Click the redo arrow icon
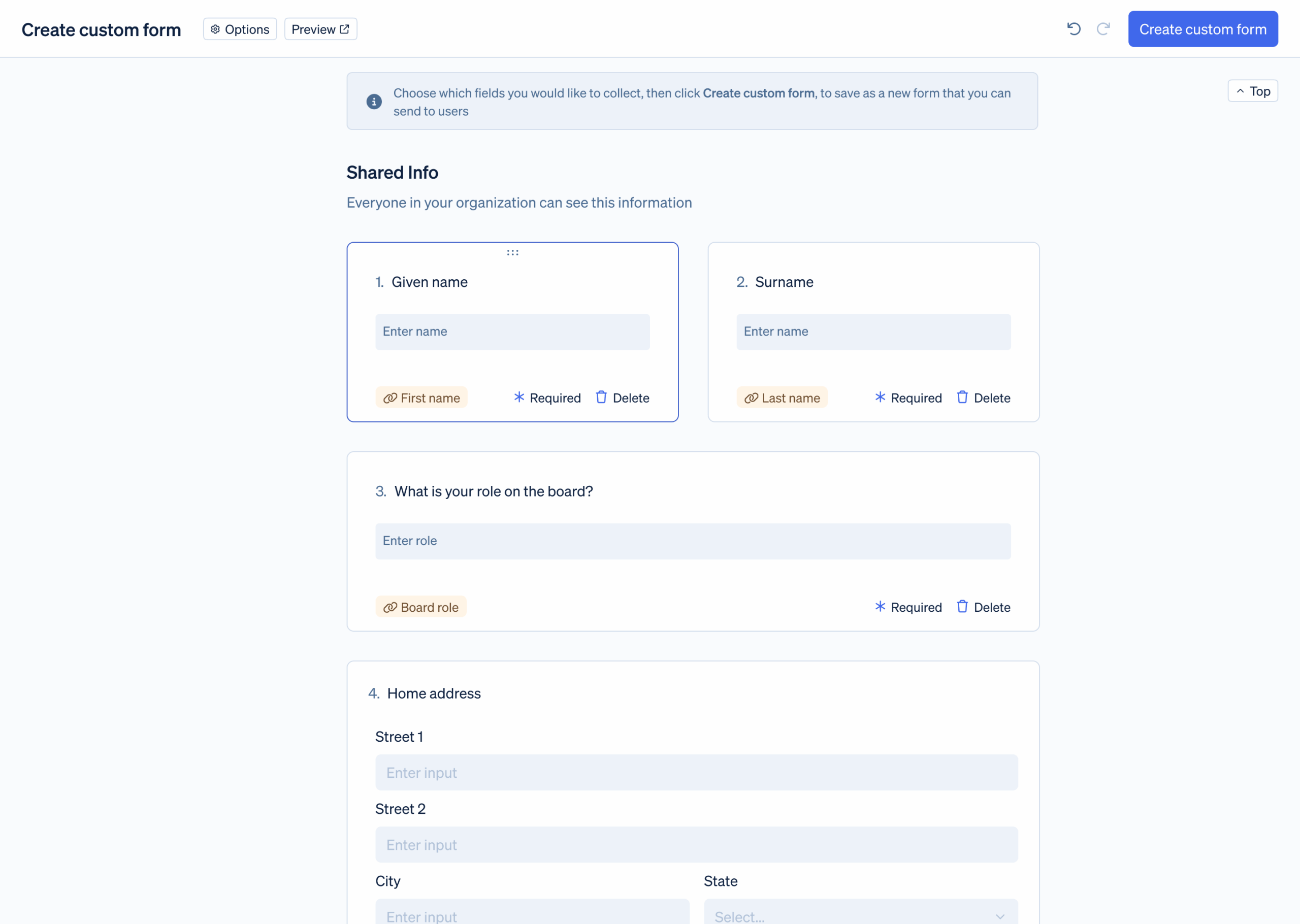Viewport: 1300px width, 924px height. (1103, 29)
